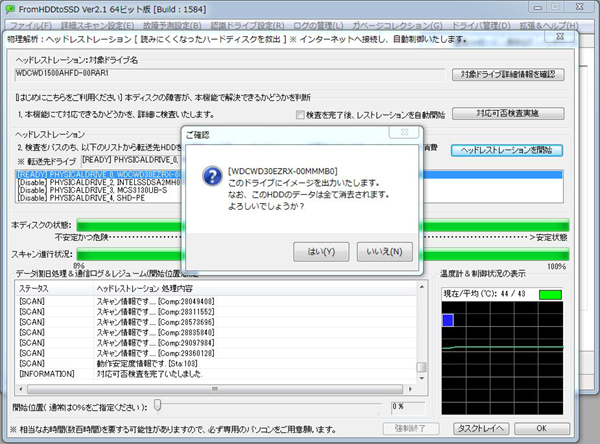This screenshot has width=600, height=444.
Task: Minimize the FromHDDtoSSD main window
Action: [x=537, y=7]
